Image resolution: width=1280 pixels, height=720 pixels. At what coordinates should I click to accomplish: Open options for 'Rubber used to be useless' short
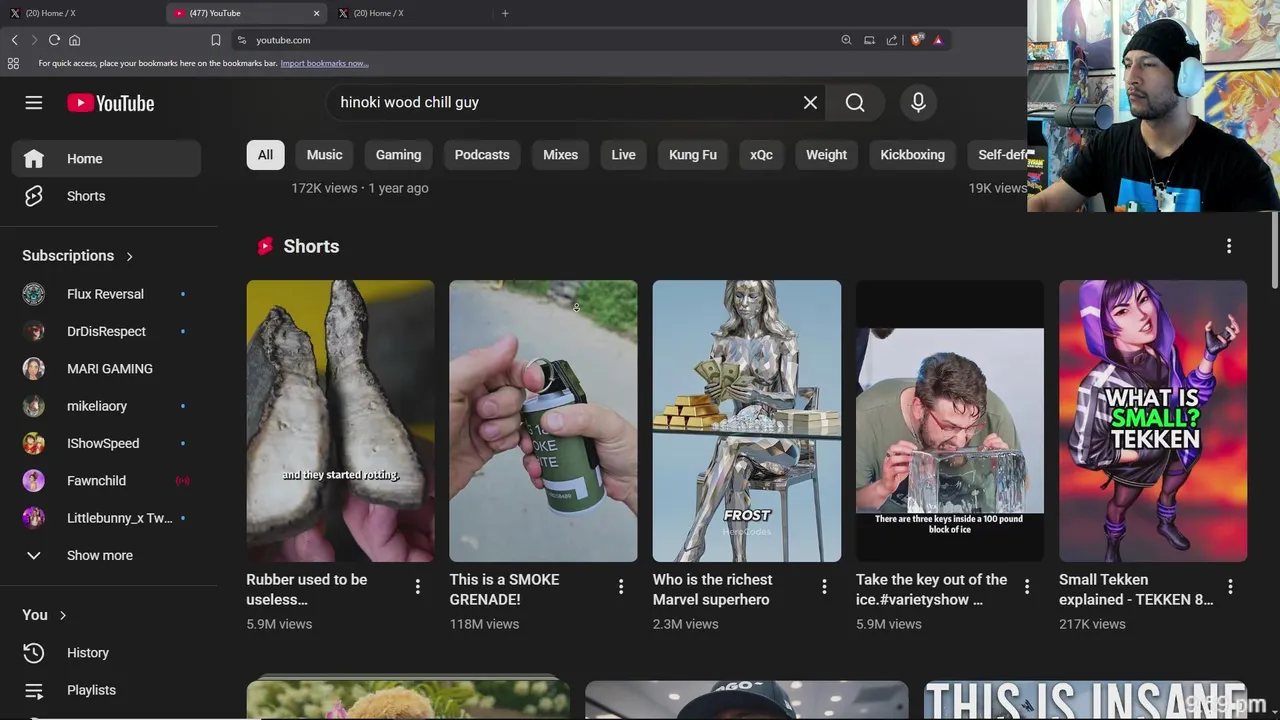pyautogui.click(x=418, y=587)
